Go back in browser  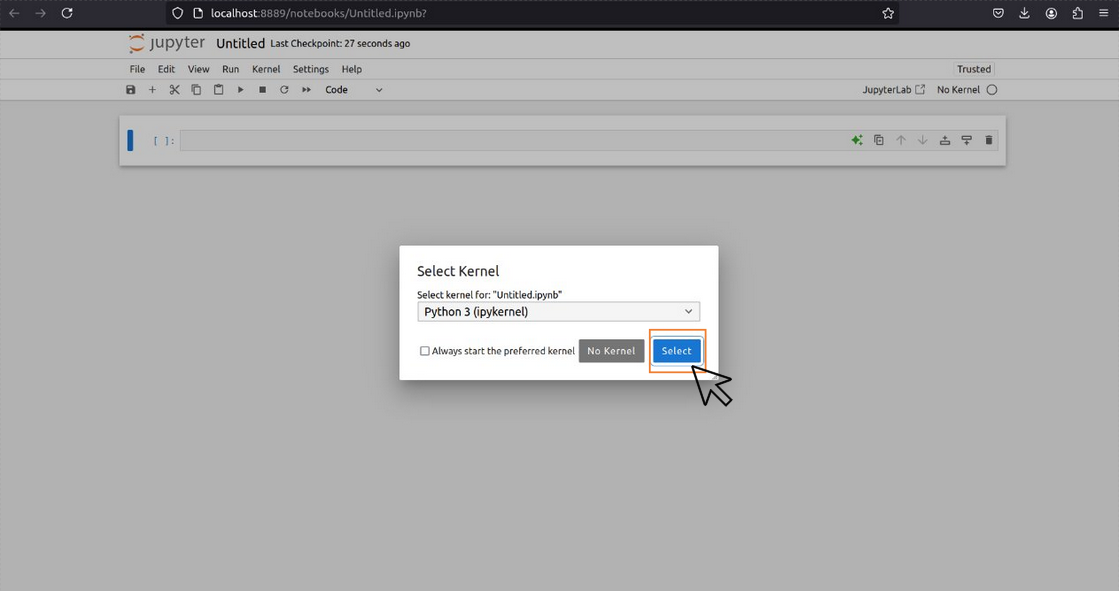tap(14, 13)
